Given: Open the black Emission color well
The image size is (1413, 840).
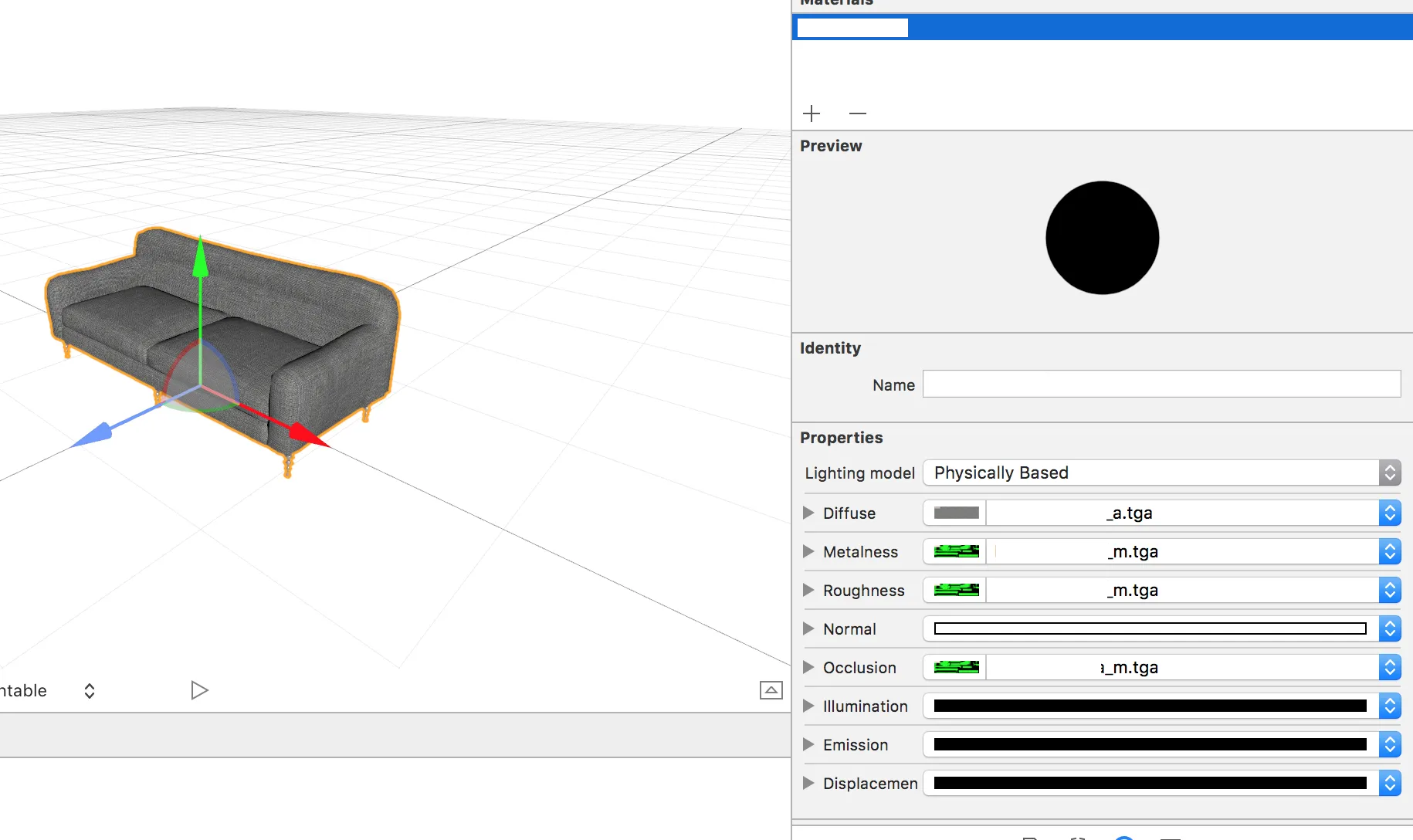Looking at the screenshot, I should 1150,744.
